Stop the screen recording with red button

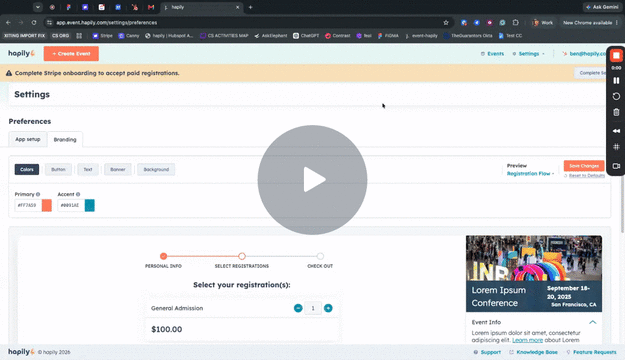click(616, 55)
